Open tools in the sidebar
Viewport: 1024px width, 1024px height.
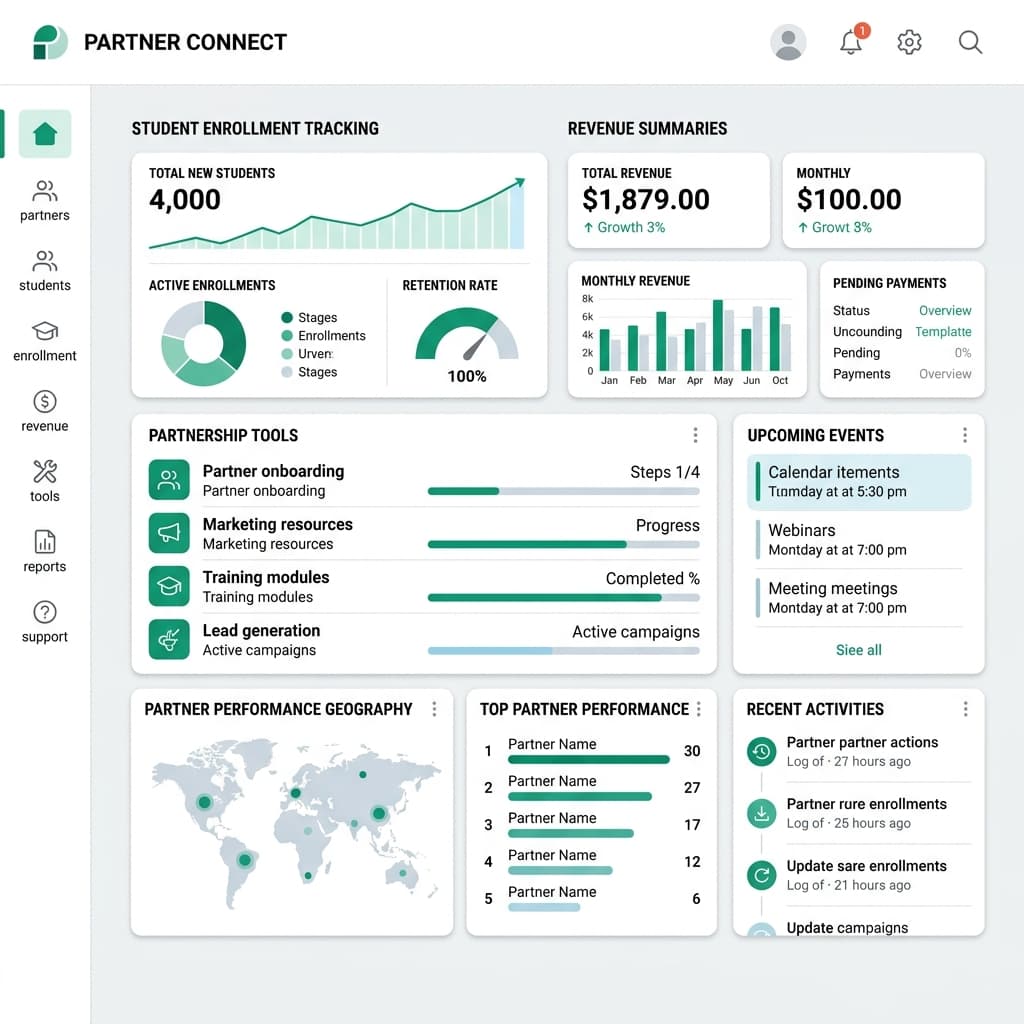[44, 482]
